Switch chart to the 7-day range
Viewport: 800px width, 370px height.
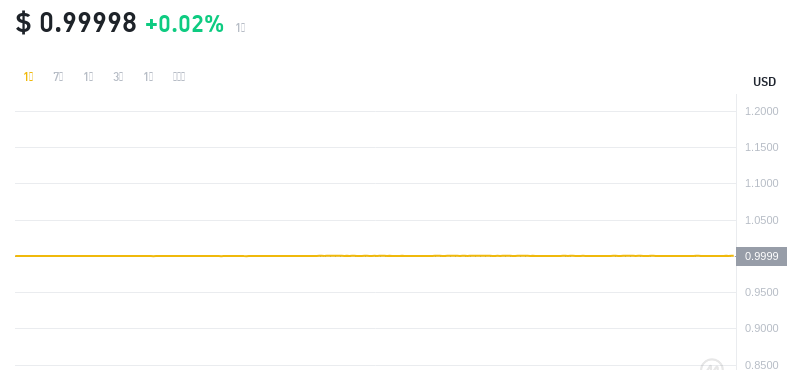58,77
